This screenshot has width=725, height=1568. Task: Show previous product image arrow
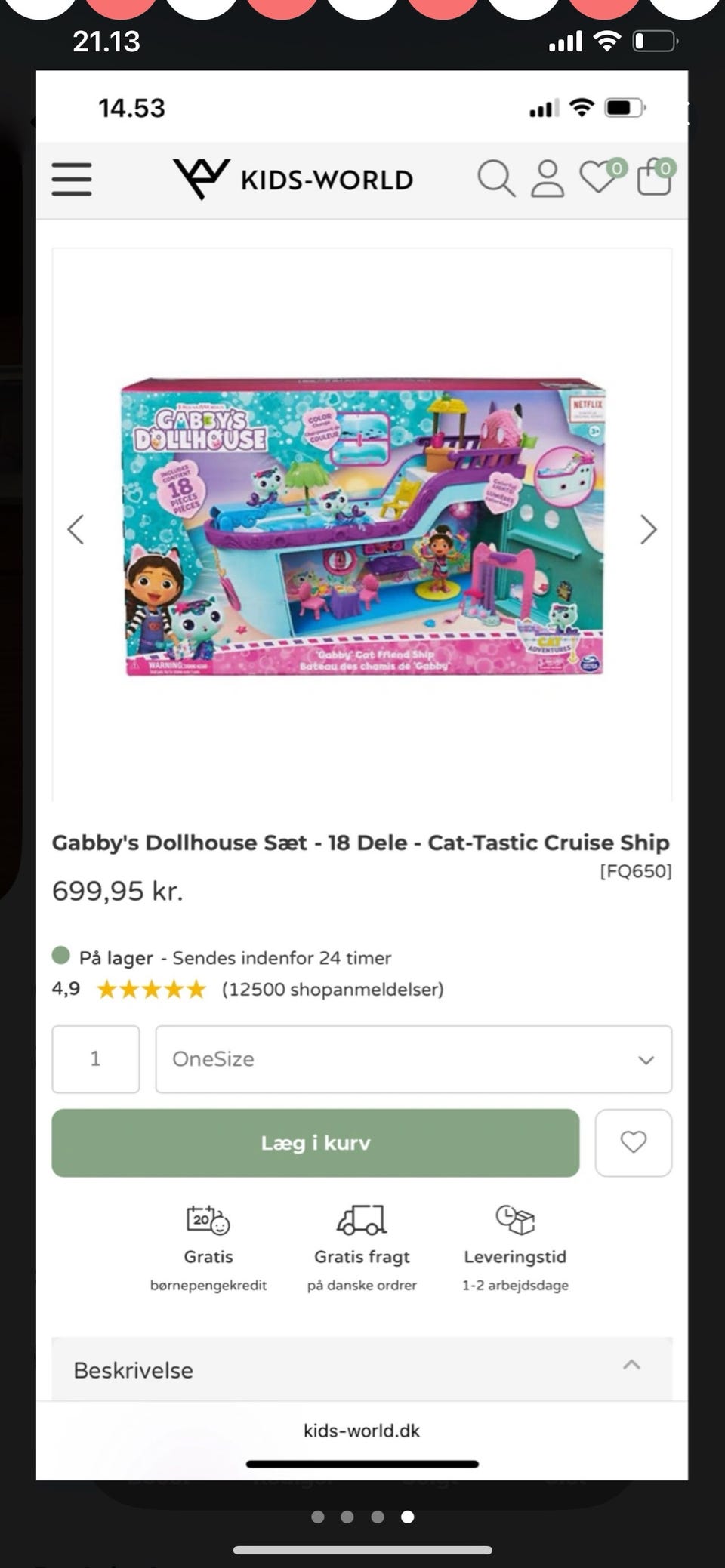tap(76, 529)
